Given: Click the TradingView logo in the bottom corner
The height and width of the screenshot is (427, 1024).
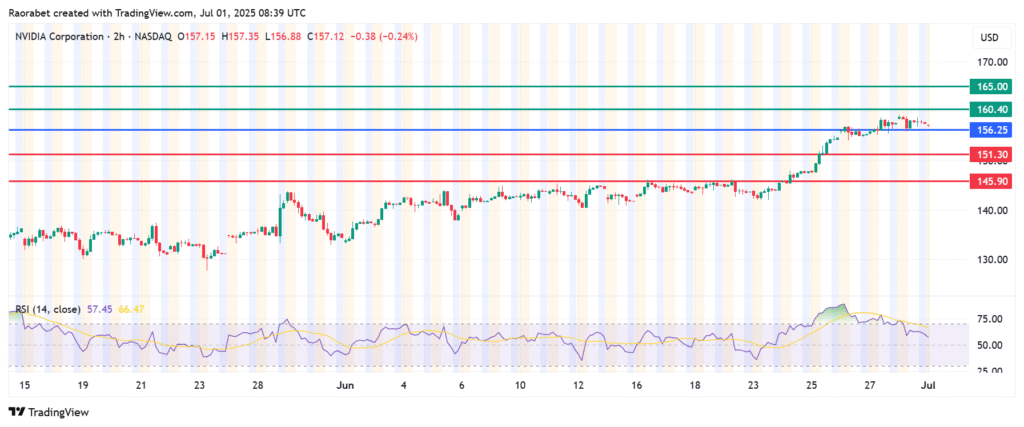Looking at the screenshot, I should click(48, 411).
